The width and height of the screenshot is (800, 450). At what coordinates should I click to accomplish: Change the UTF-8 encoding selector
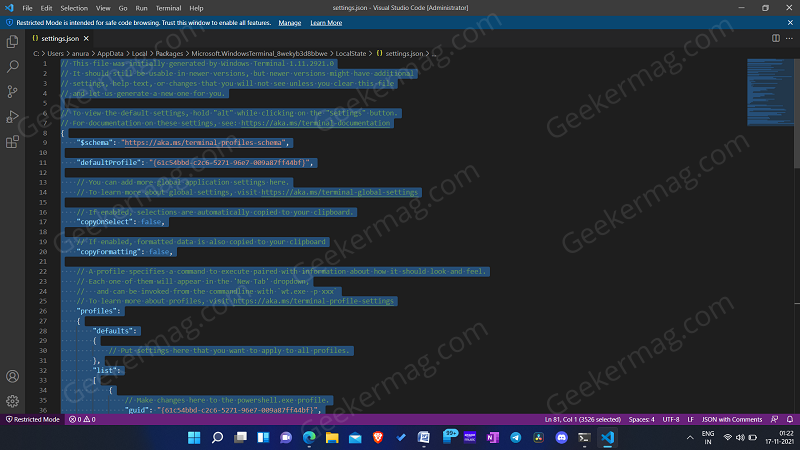(x=671, y=419)
